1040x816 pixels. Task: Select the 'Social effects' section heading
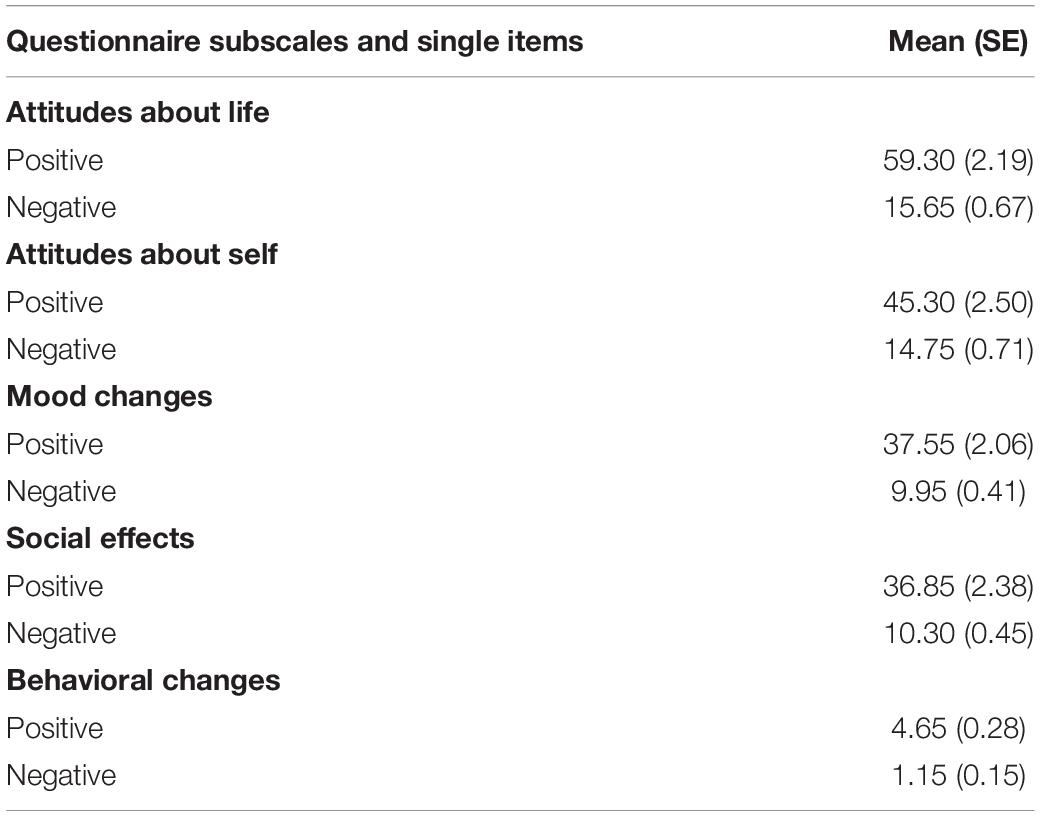pos(100,538)
